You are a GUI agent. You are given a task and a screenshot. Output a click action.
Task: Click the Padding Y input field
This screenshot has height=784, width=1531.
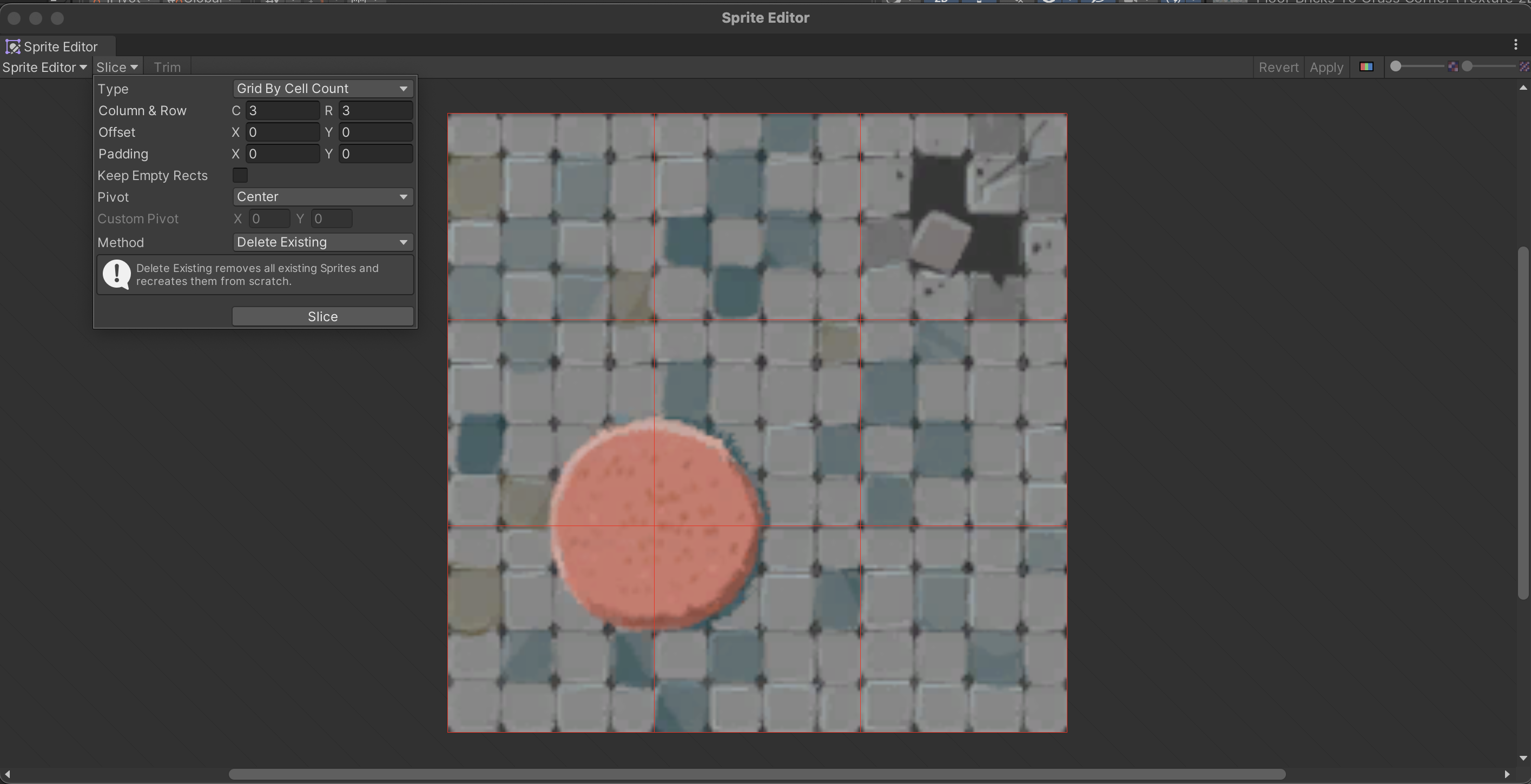coord(375,154)
